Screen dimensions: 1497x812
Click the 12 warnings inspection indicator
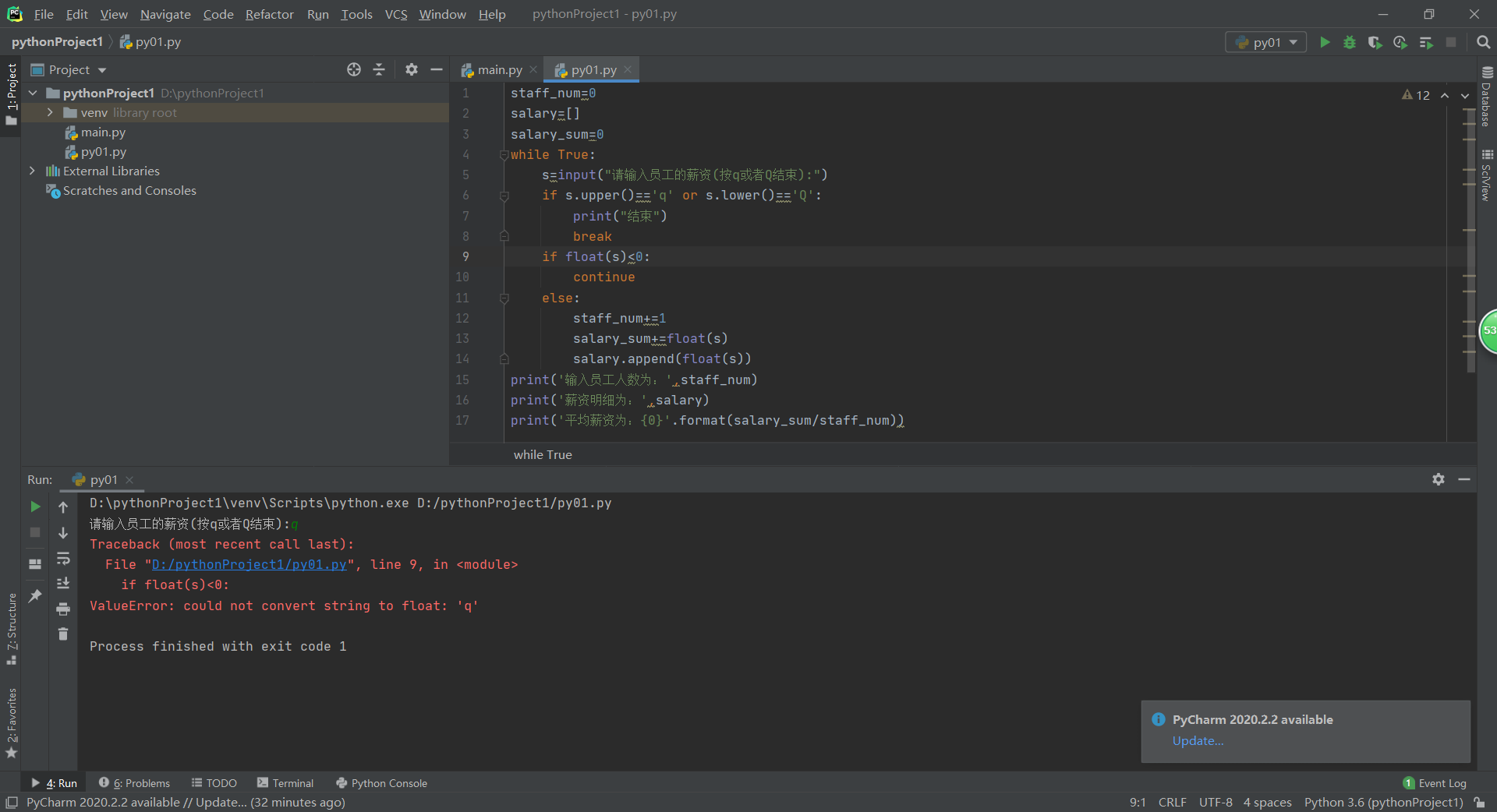[x=1416, y=95]
